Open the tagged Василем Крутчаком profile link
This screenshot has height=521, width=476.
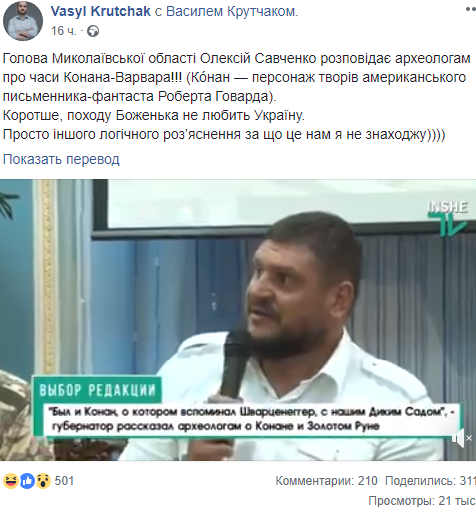(232, 11)
